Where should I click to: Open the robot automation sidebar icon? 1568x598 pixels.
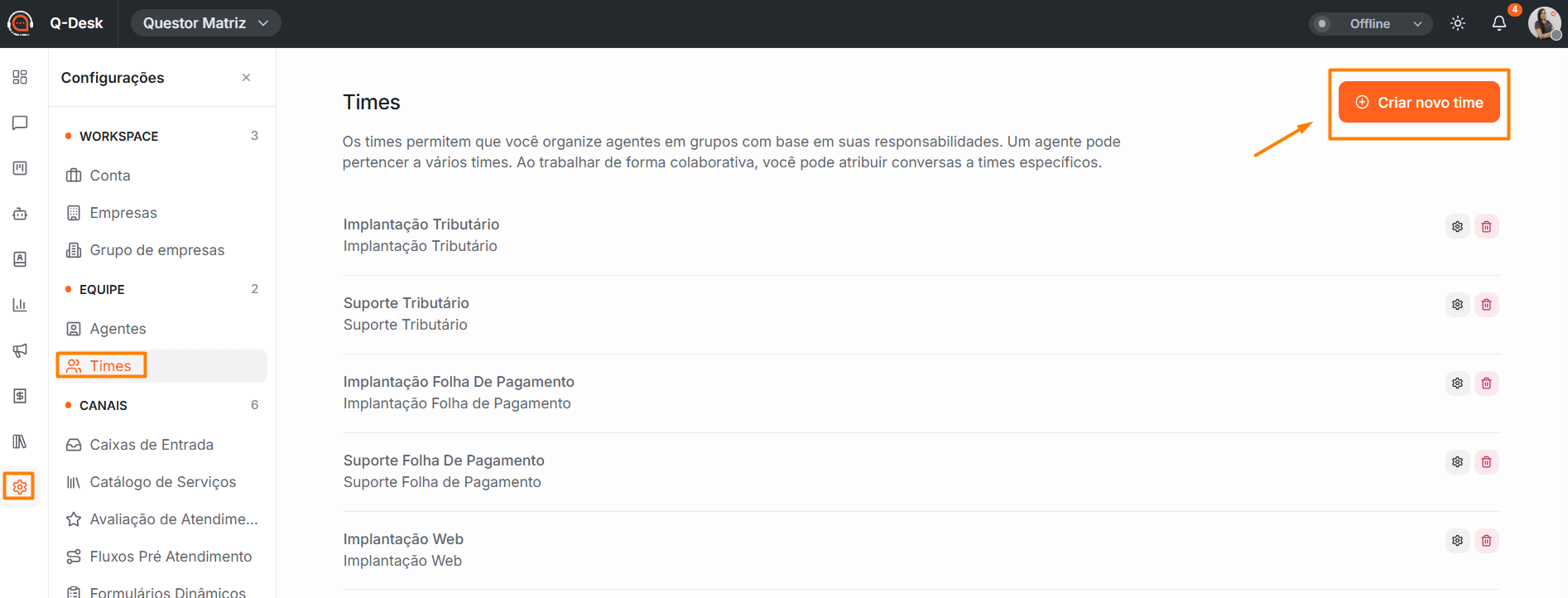(x=20, y=214)
